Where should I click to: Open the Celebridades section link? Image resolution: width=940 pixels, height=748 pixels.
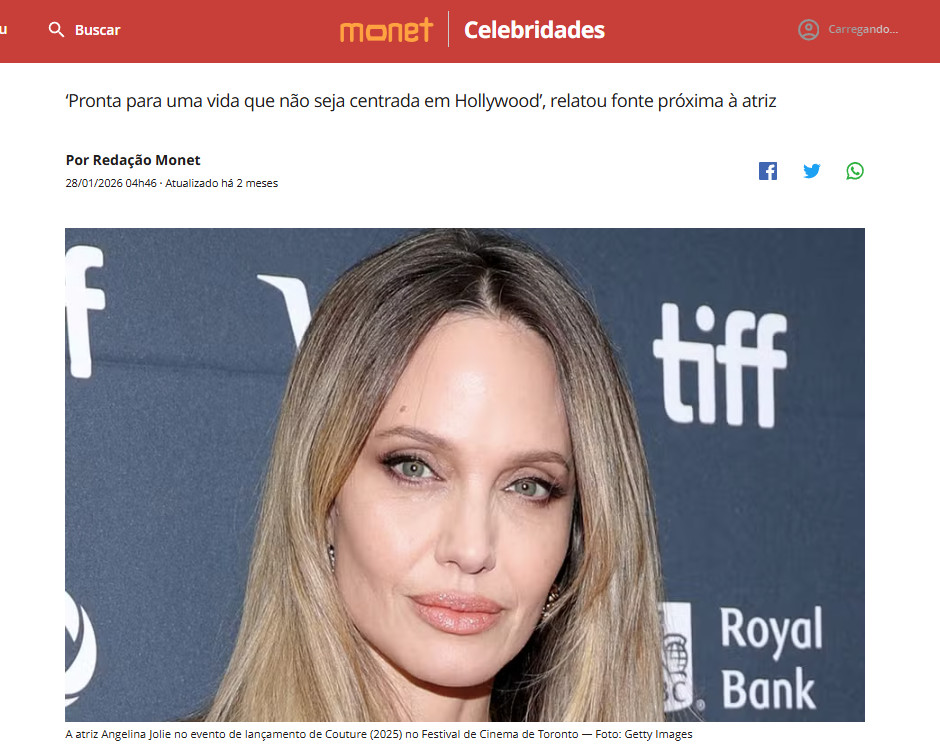pos(534,30)
